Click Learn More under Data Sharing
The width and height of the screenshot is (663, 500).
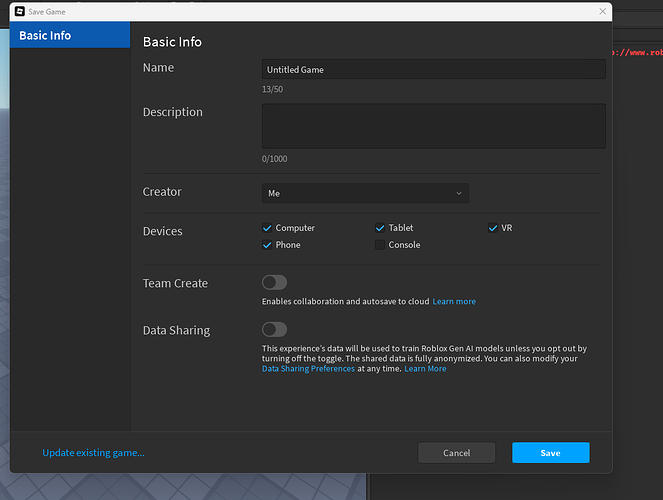(x=425, y=369)
